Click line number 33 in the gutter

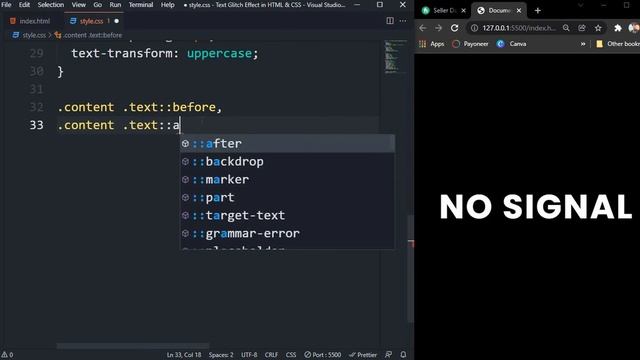pos(36,125)
